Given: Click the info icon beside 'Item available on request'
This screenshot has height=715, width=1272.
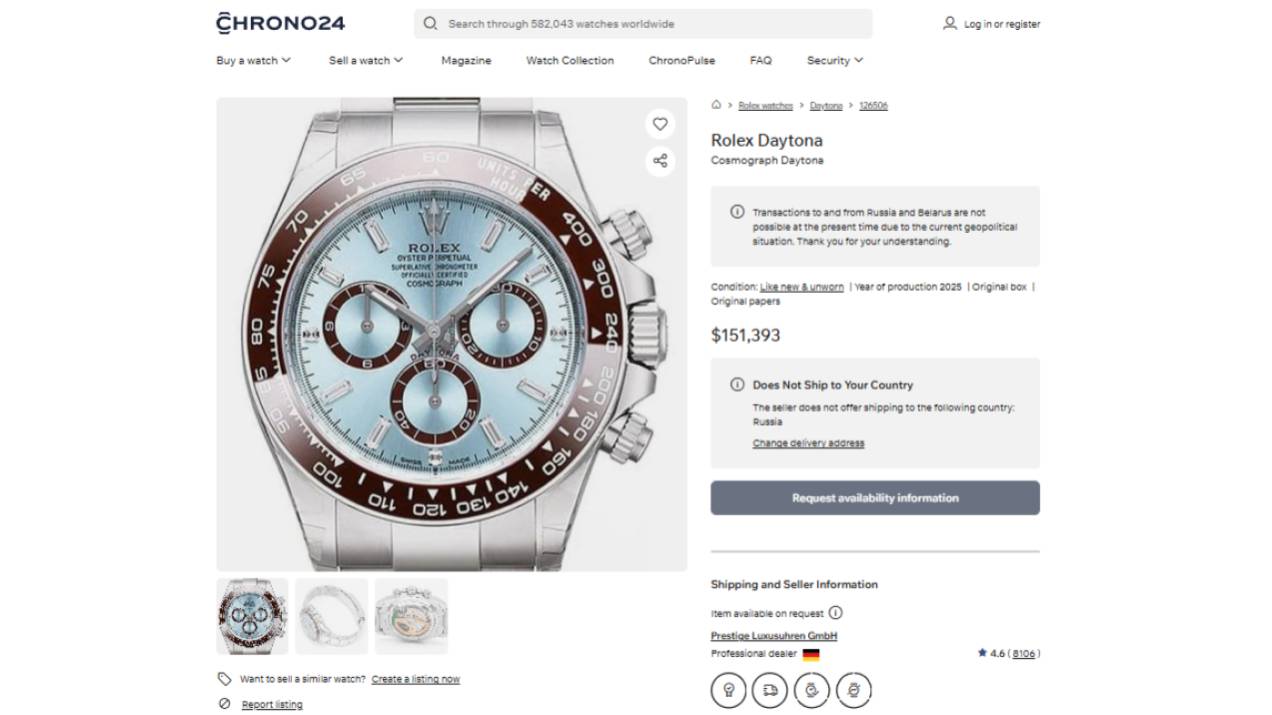Looking at the screenshot, I should click(x=836, y=613).
